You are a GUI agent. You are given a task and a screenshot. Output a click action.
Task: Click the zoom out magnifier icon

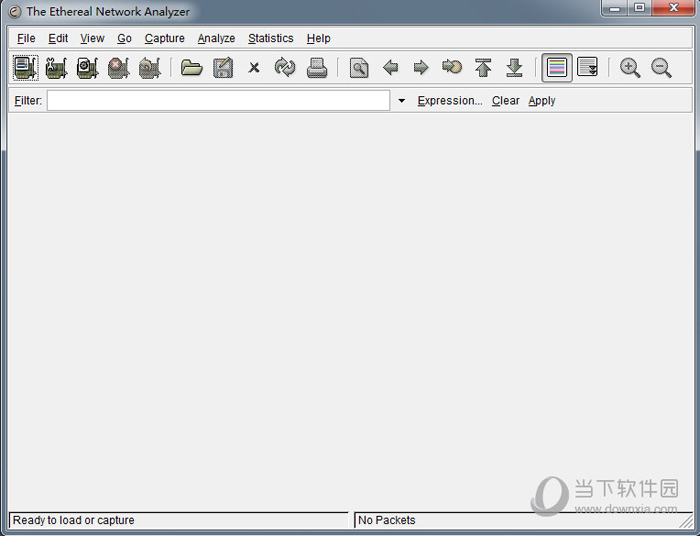click(x=661, y=68)
